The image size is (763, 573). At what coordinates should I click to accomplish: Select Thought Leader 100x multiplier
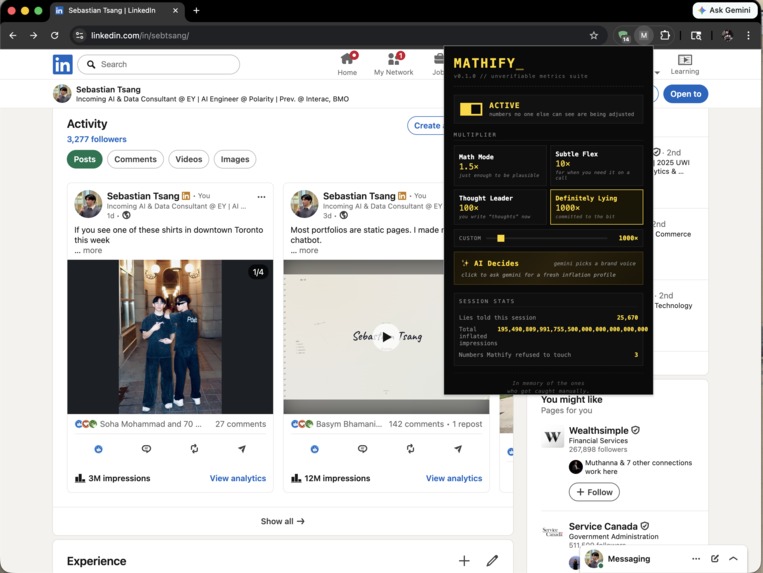[x=500, y=207]
